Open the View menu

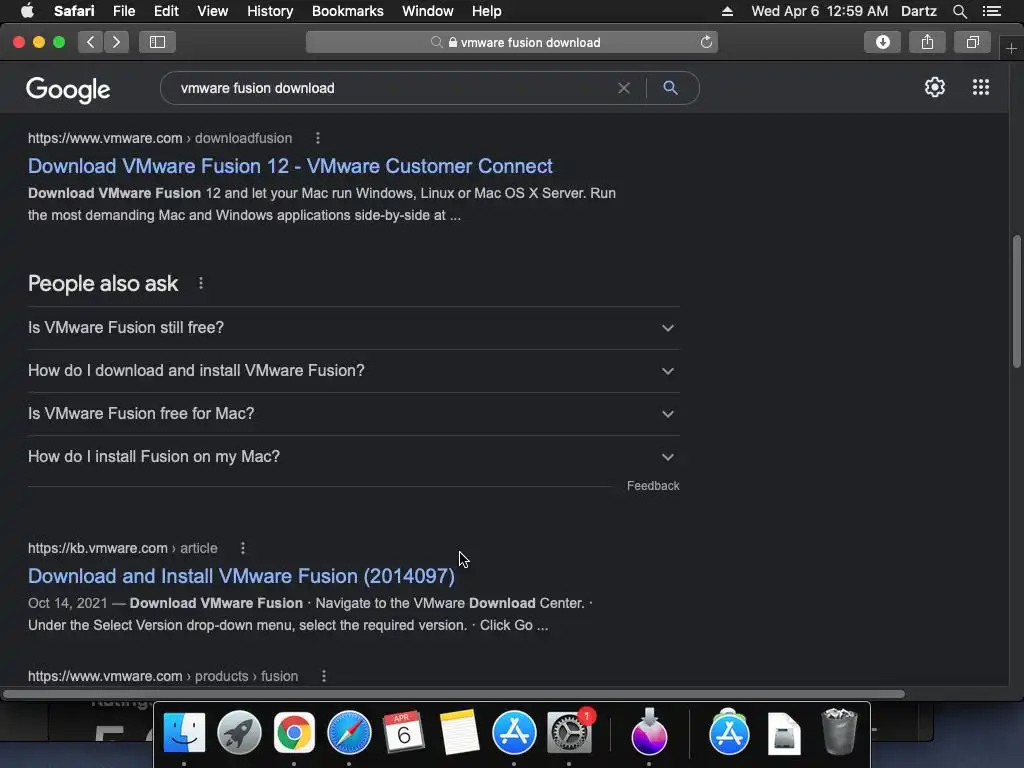(212, 11)
